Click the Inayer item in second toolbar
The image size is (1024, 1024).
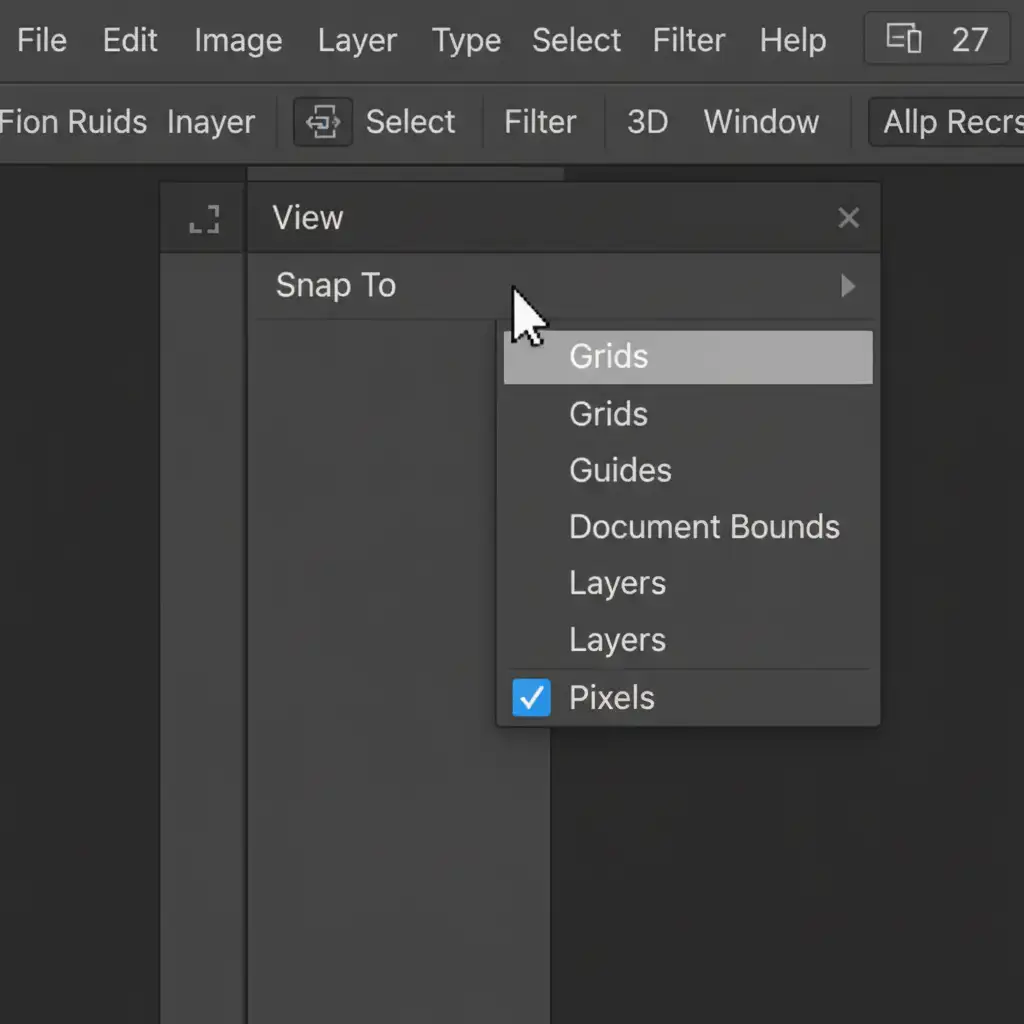(x=211, y=122)
